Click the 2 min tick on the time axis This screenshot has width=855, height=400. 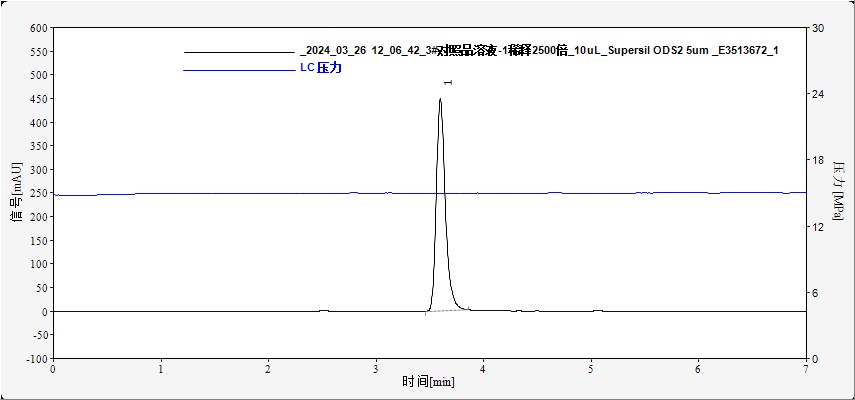tap(268, 369)
